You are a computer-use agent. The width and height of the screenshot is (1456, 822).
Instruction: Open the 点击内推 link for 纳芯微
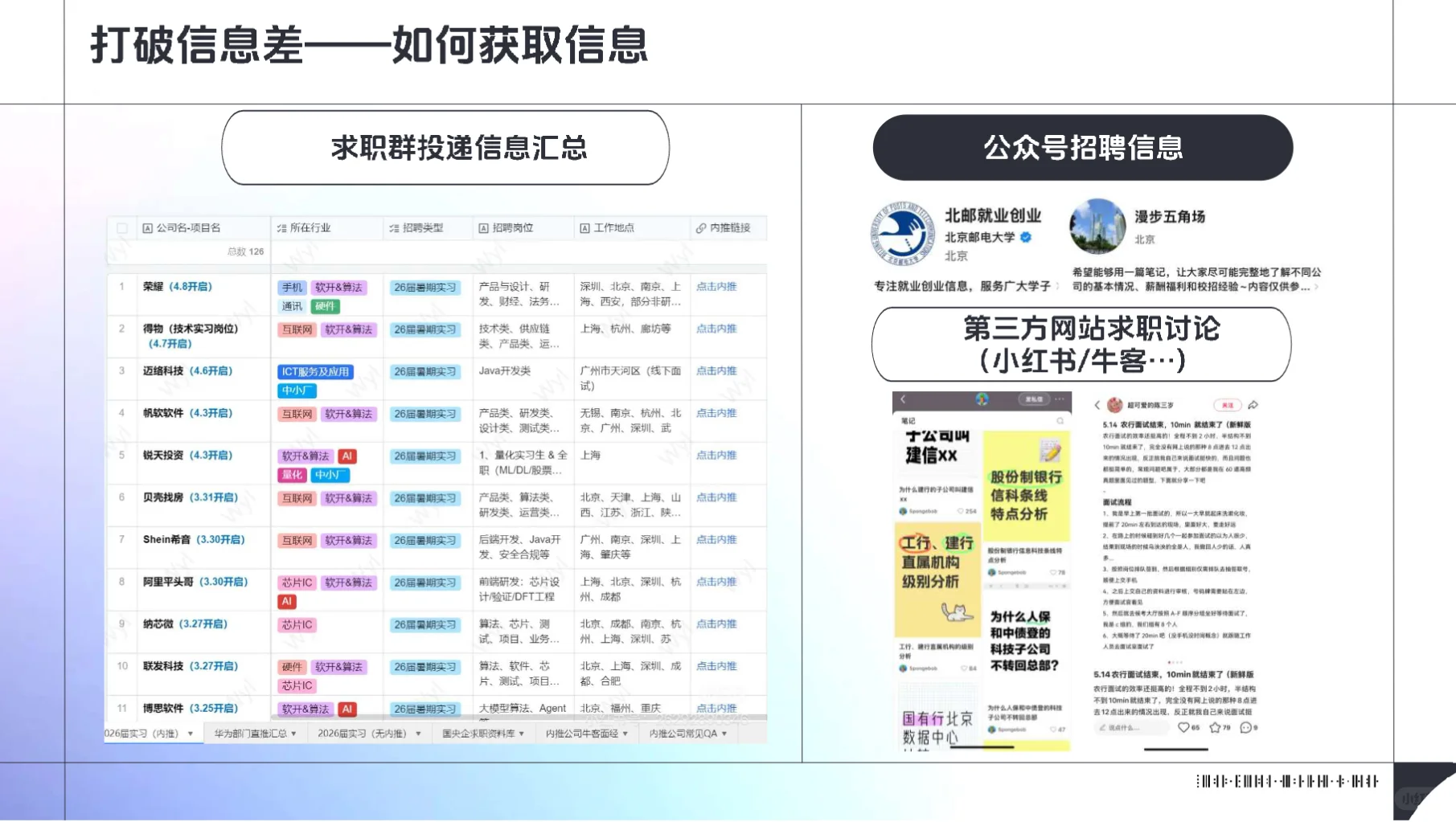pos(716,624)
